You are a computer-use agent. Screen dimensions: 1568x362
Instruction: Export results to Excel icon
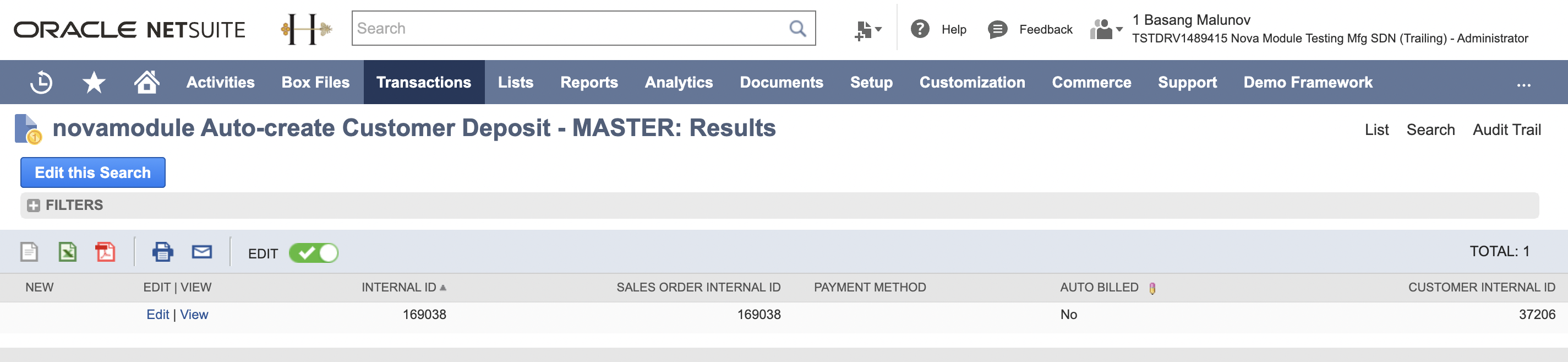[67, 252]
